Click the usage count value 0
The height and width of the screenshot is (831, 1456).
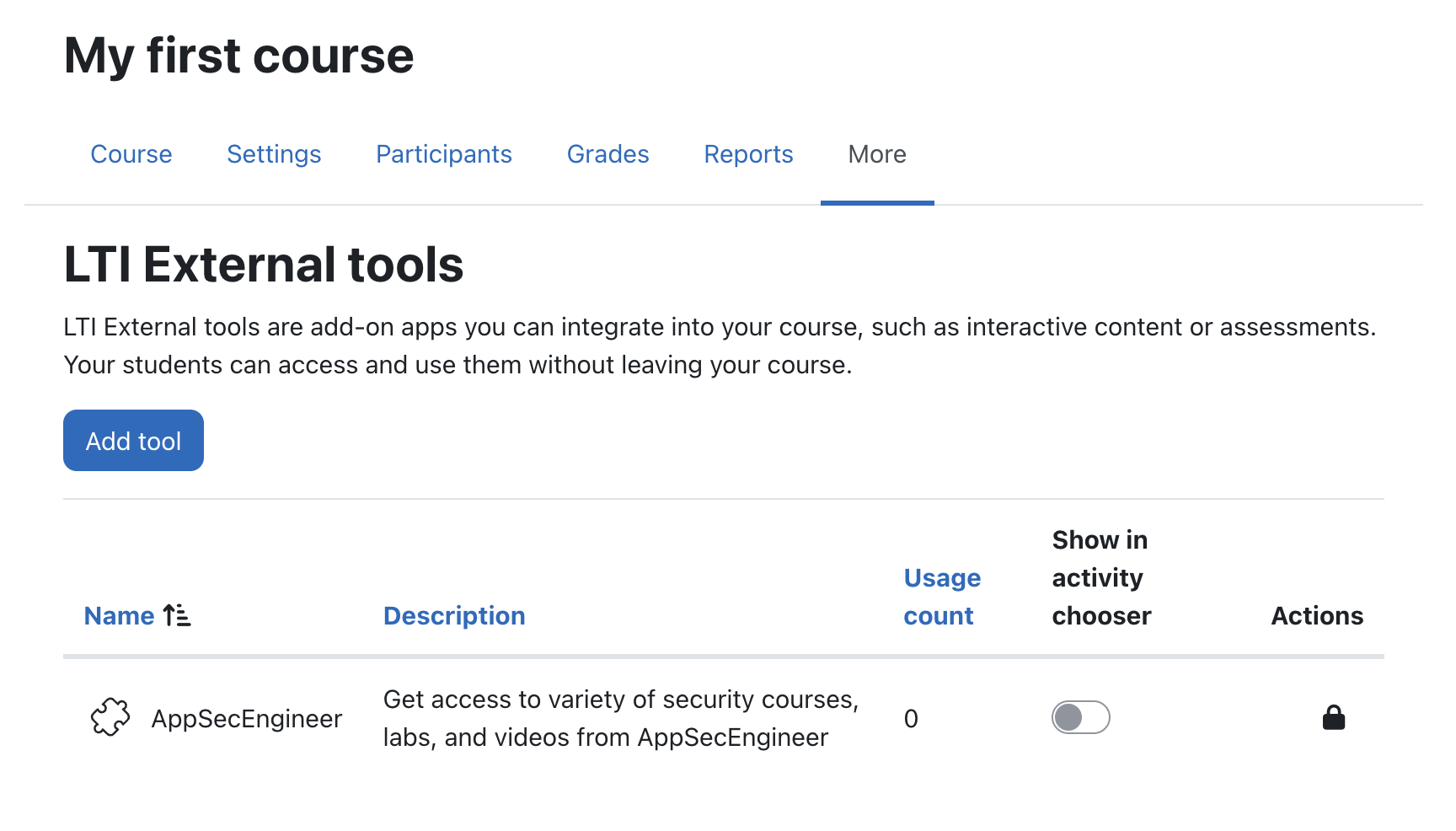click(x=911, y=719)
